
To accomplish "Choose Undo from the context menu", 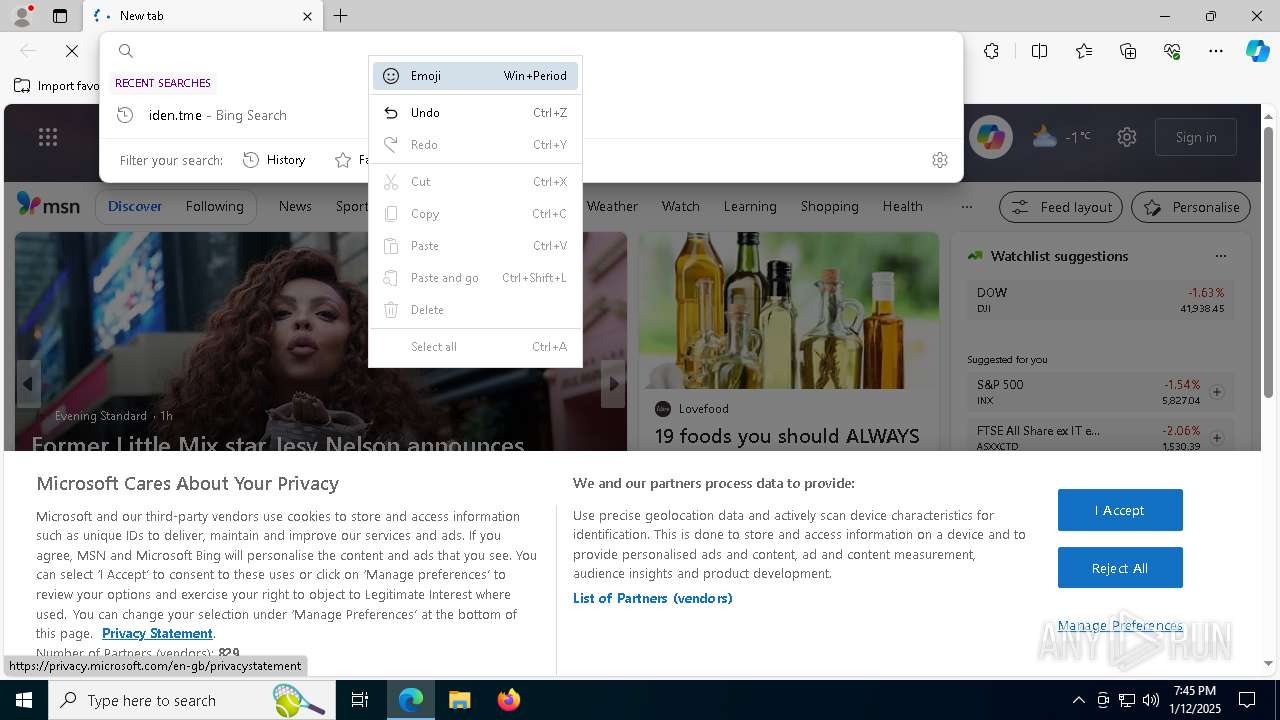I will pos(475,113).
